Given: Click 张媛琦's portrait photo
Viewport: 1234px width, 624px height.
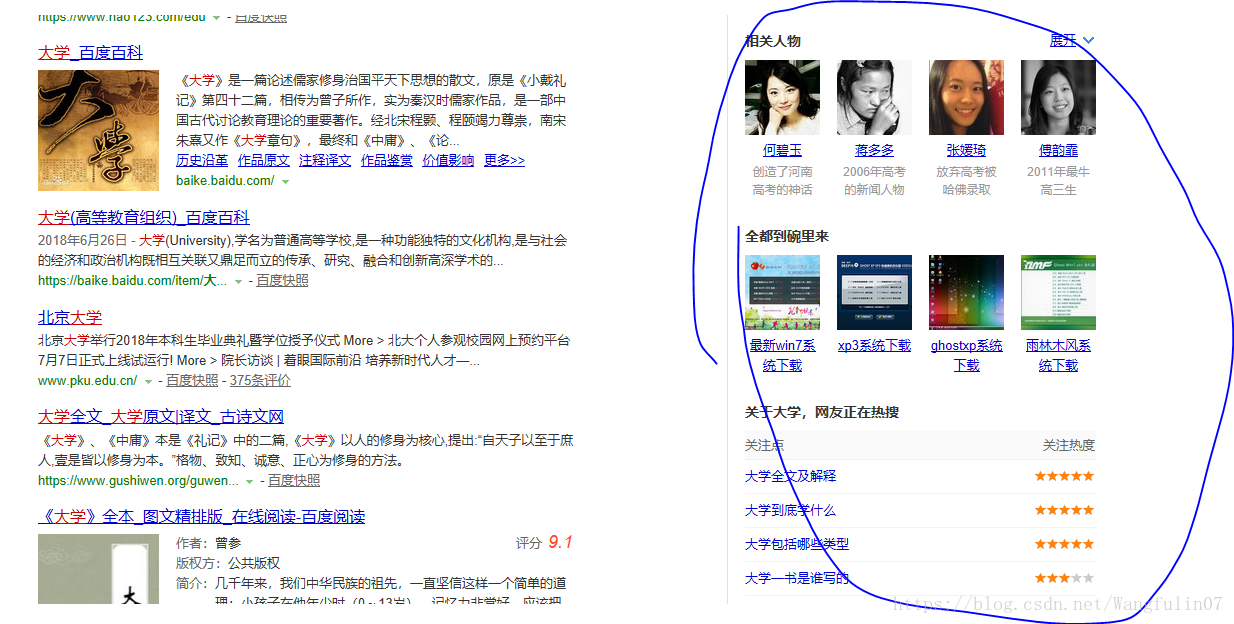Looking at the screenshot, I should coord(966,97).
